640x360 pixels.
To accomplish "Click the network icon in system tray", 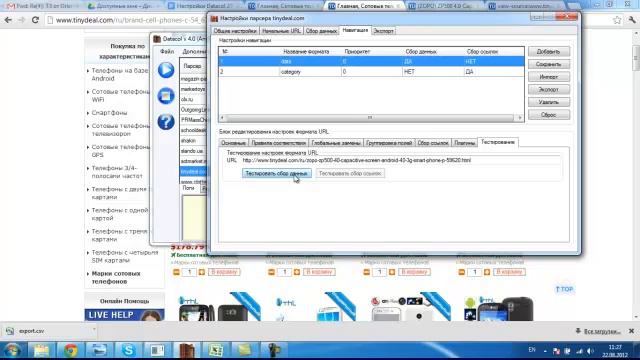I will [x=579, y=351].
